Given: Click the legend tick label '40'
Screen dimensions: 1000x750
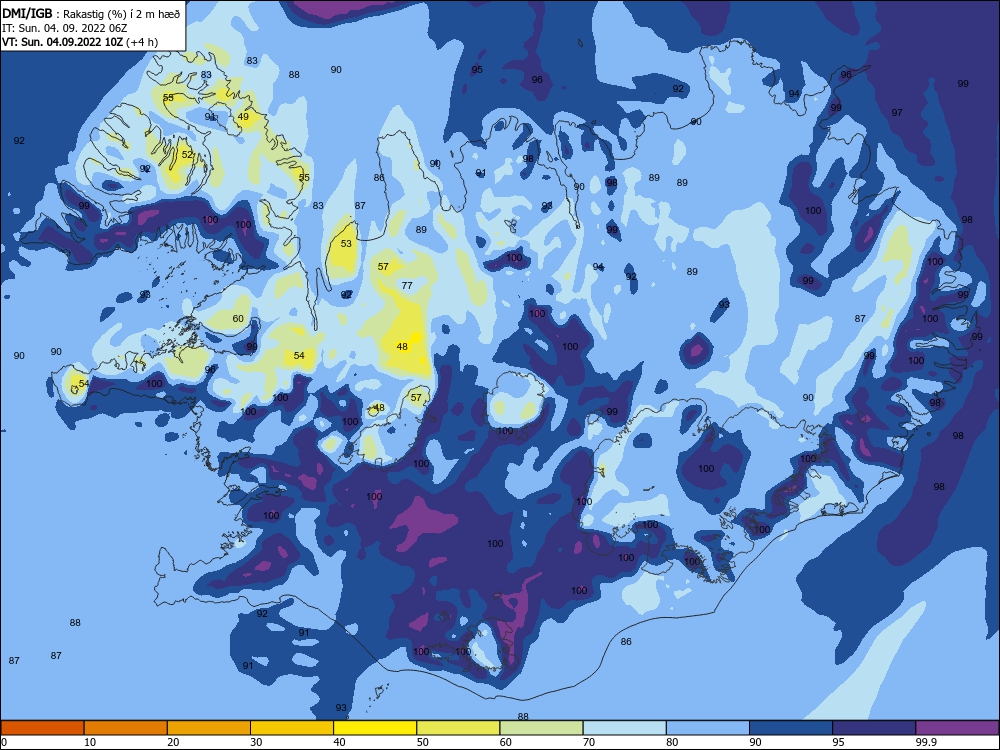Looking at the screenshot, I should click(x=339, y=742).
